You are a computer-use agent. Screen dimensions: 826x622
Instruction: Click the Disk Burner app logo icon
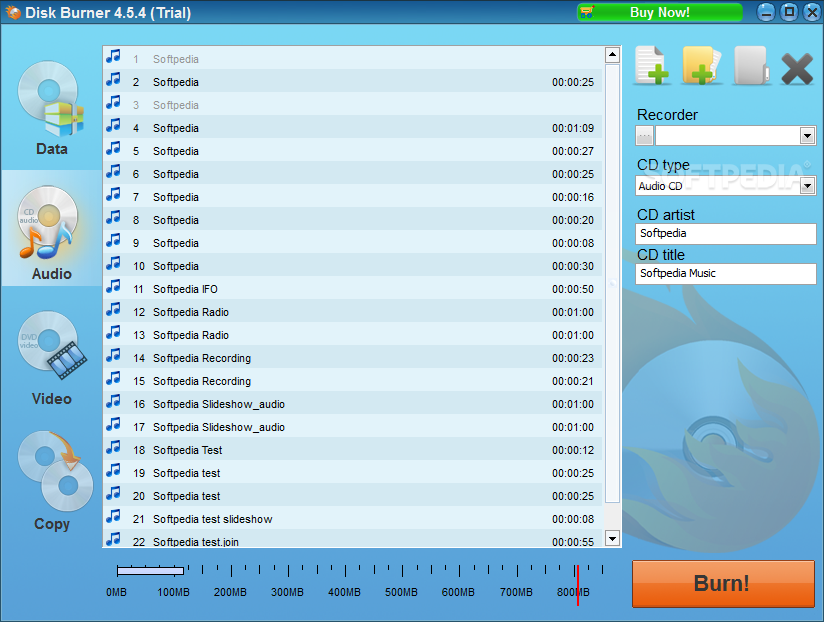pyautogui.click(x=13, y=12)
